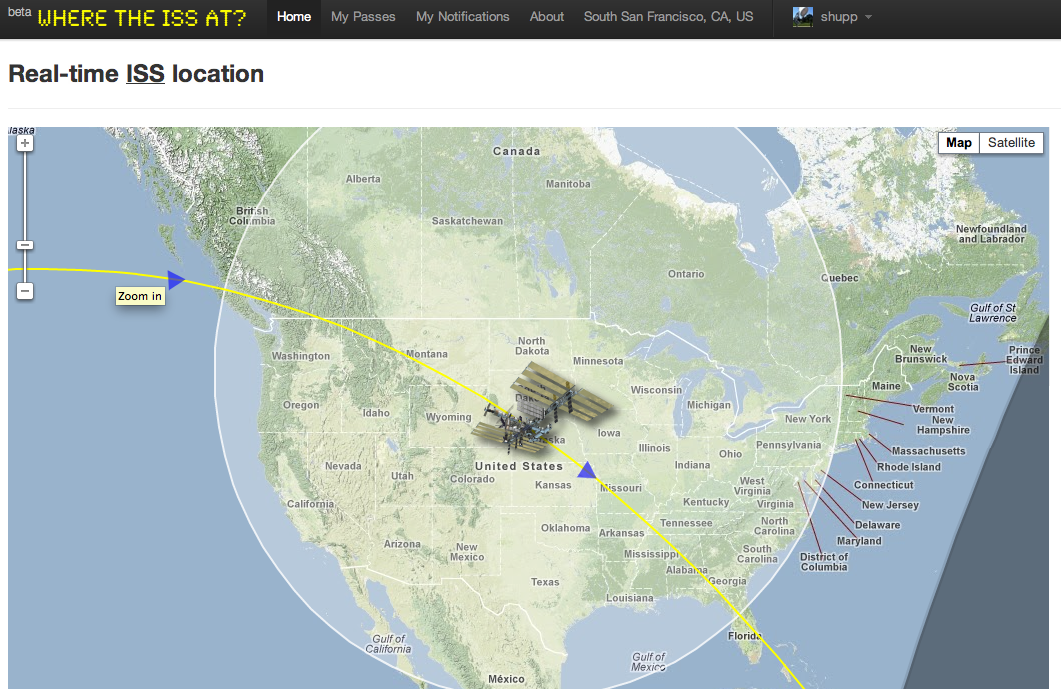The width and height of the screenshot is (1061, 689).
Task: Open the My Notifications tab
Action: pyautogui.click(x=463, y=17)
